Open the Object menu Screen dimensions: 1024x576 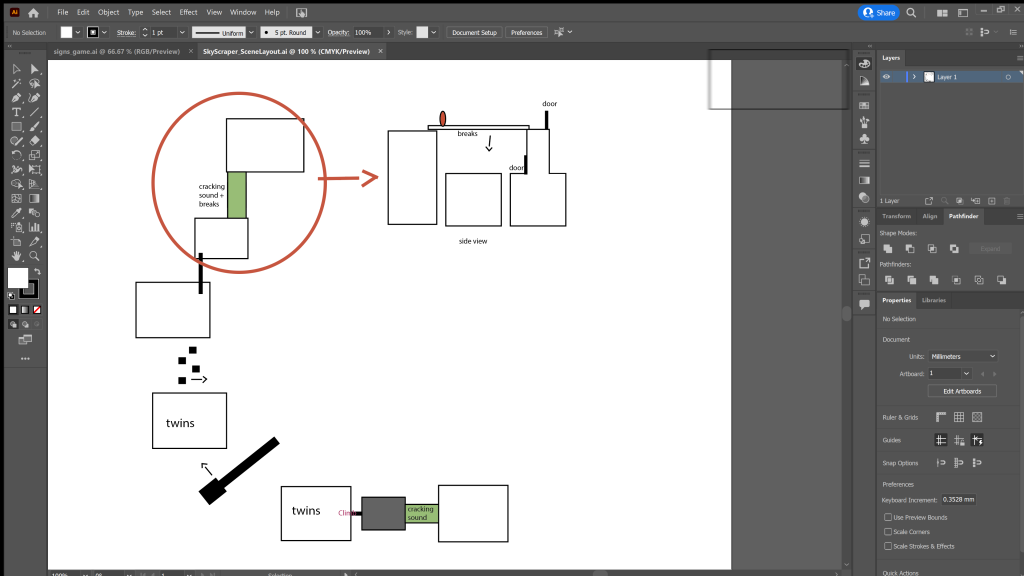pos(108,12)
